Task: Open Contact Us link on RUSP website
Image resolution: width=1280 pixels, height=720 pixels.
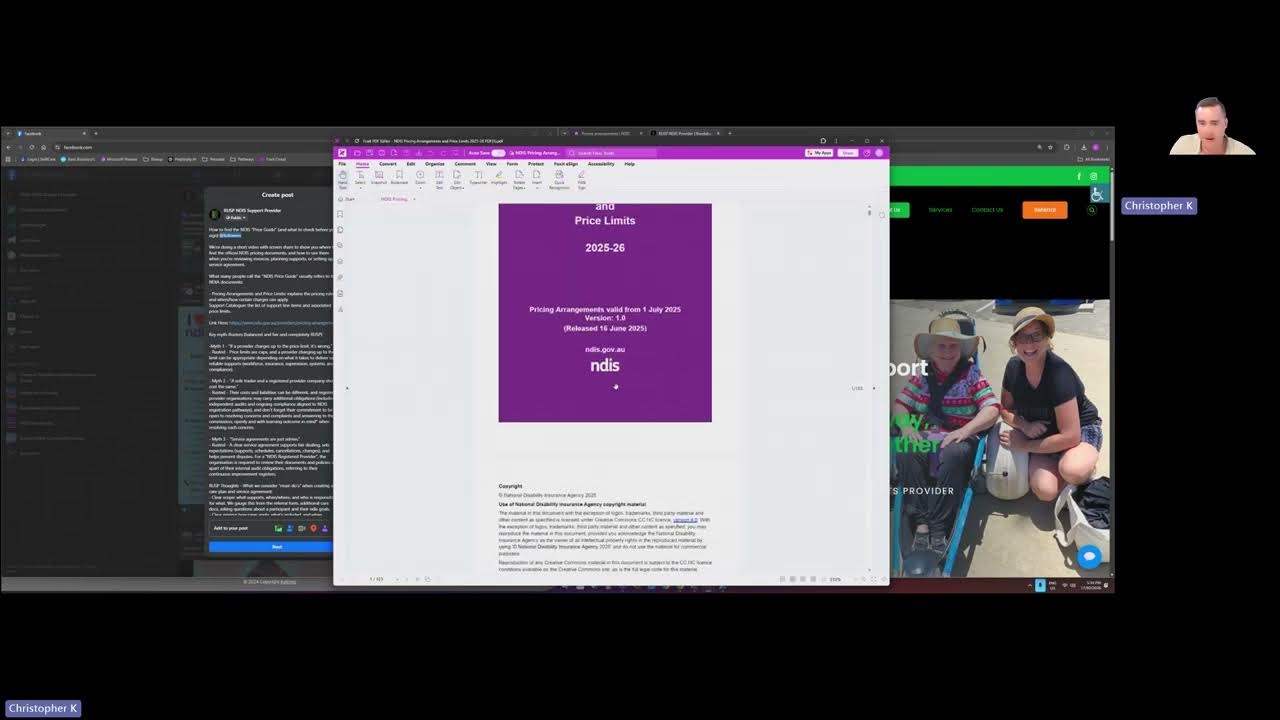Action: click(x=987, y=210)
